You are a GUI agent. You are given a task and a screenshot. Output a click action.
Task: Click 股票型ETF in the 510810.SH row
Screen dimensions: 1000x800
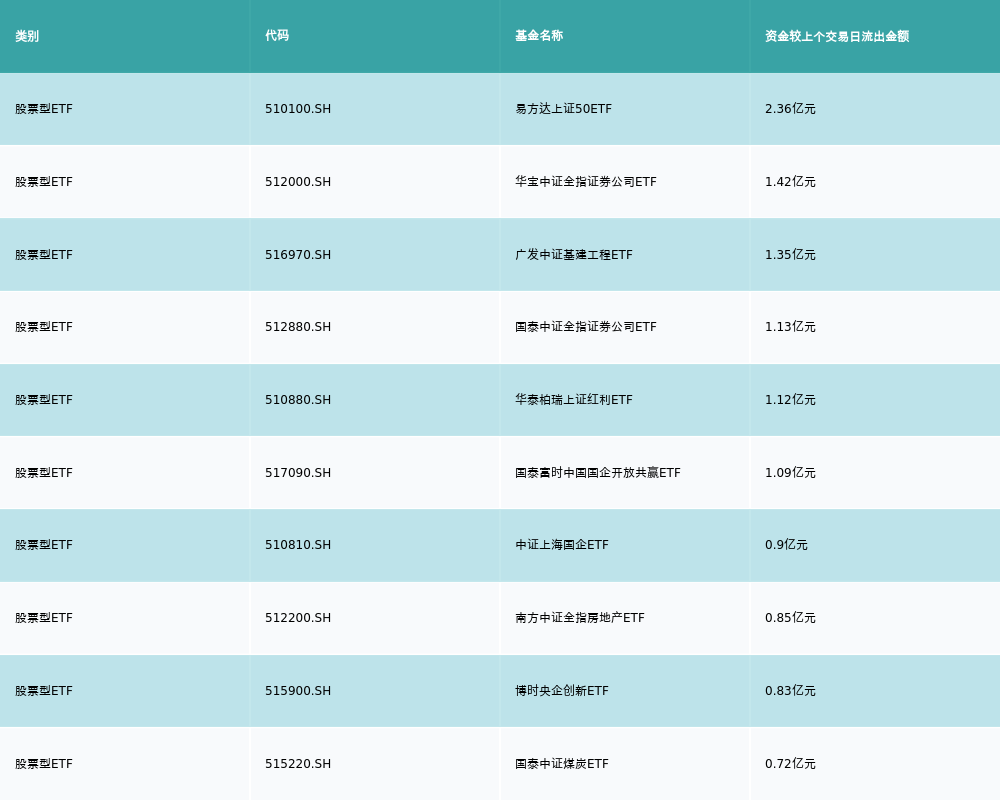pyautogui.click(x=44, y=545)
